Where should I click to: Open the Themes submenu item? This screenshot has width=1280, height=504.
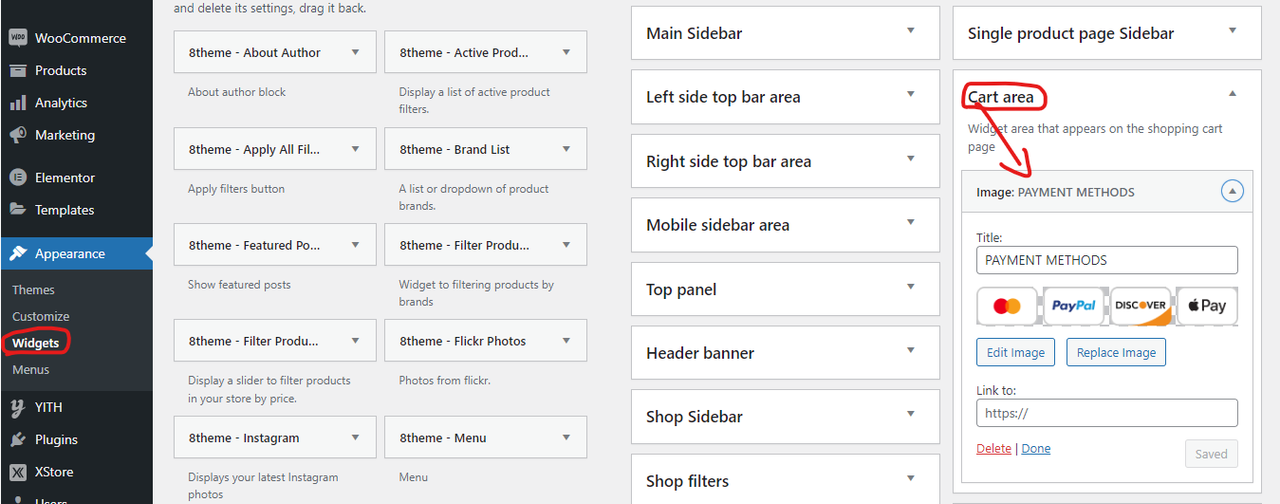click(x=33, y=290)
